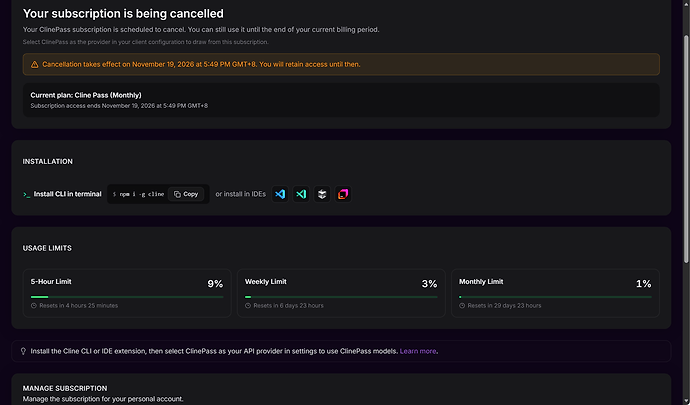
Task: Install in the Cursor IDE icon
Action: pyautogui.click(x=322, y=194)
